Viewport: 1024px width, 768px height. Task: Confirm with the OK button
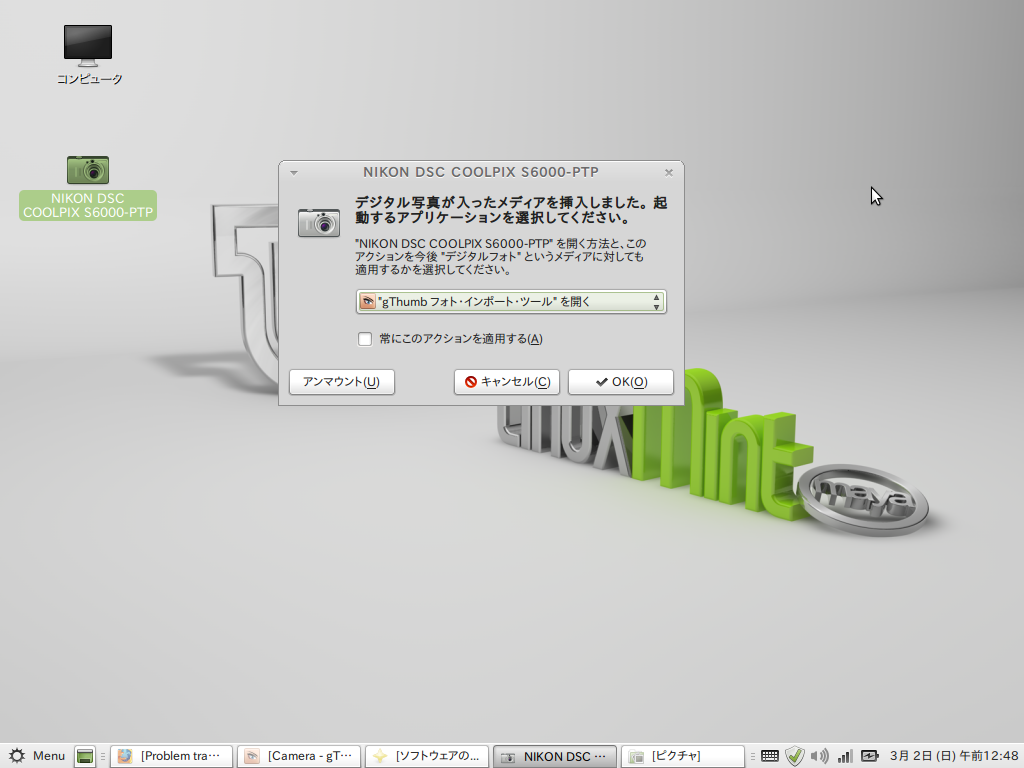click(x=620, y=382)
